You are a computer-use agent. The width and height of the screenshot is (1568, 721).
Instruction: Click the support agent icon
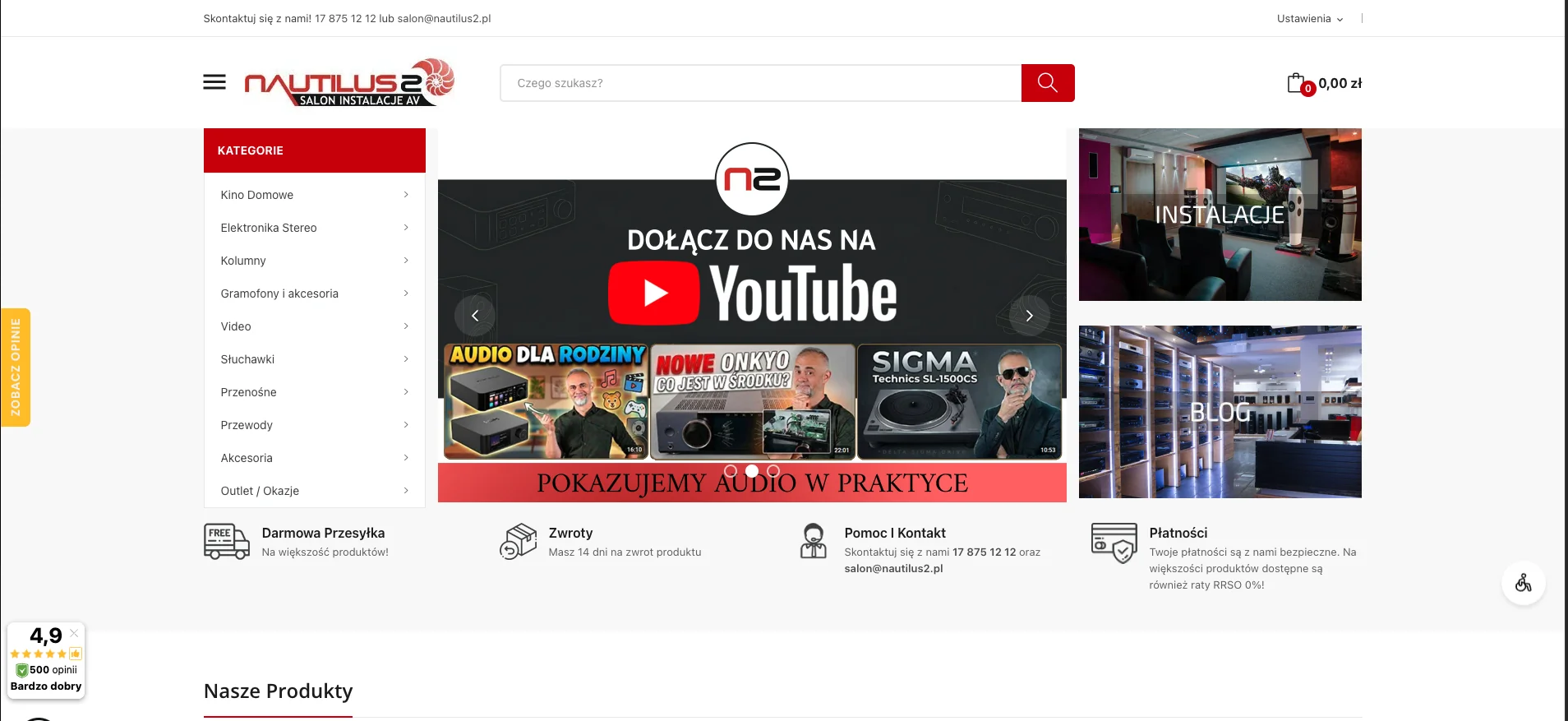pos(814,542)
